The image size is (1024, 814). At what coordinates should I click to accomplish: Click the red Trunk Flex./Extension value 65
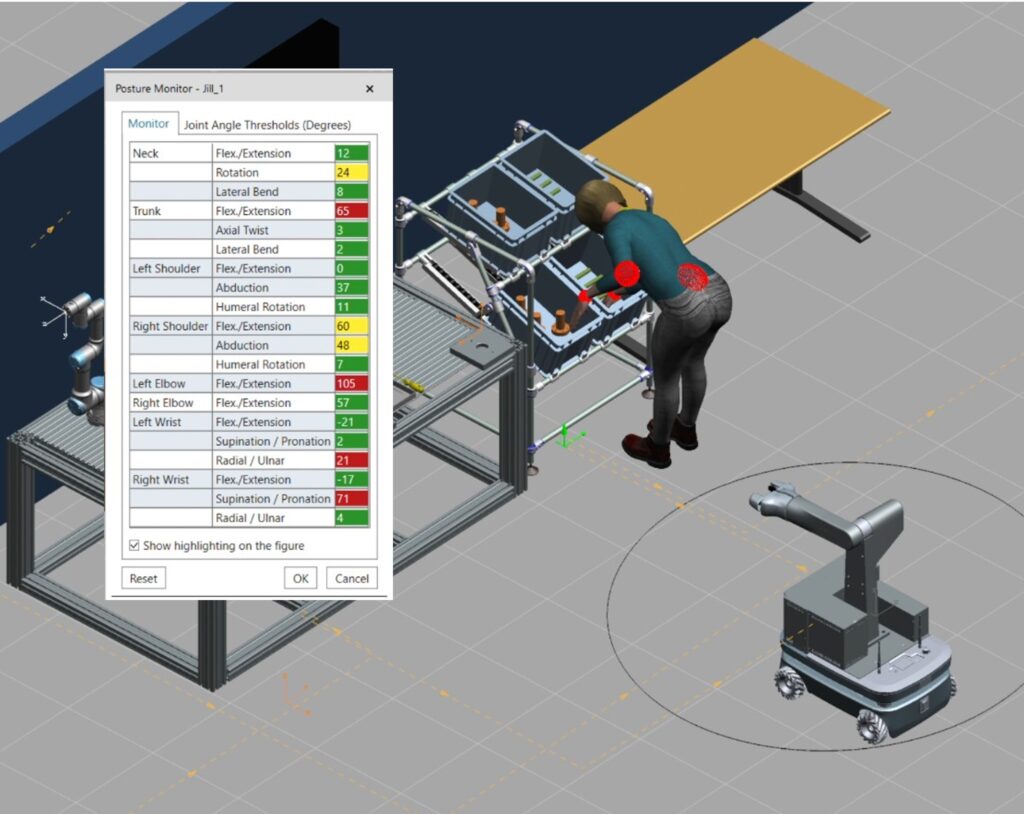tap(351, 211)
